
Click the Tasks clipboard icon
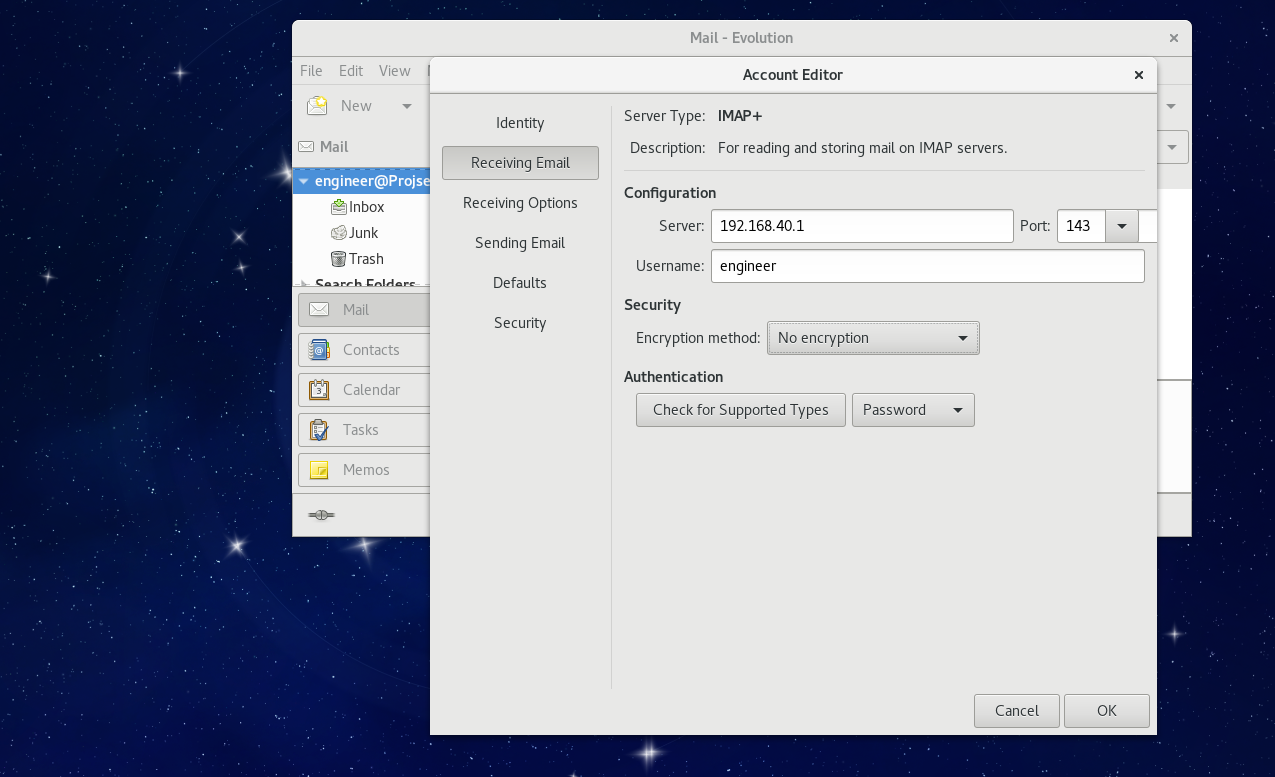click(x=319, y=430)
